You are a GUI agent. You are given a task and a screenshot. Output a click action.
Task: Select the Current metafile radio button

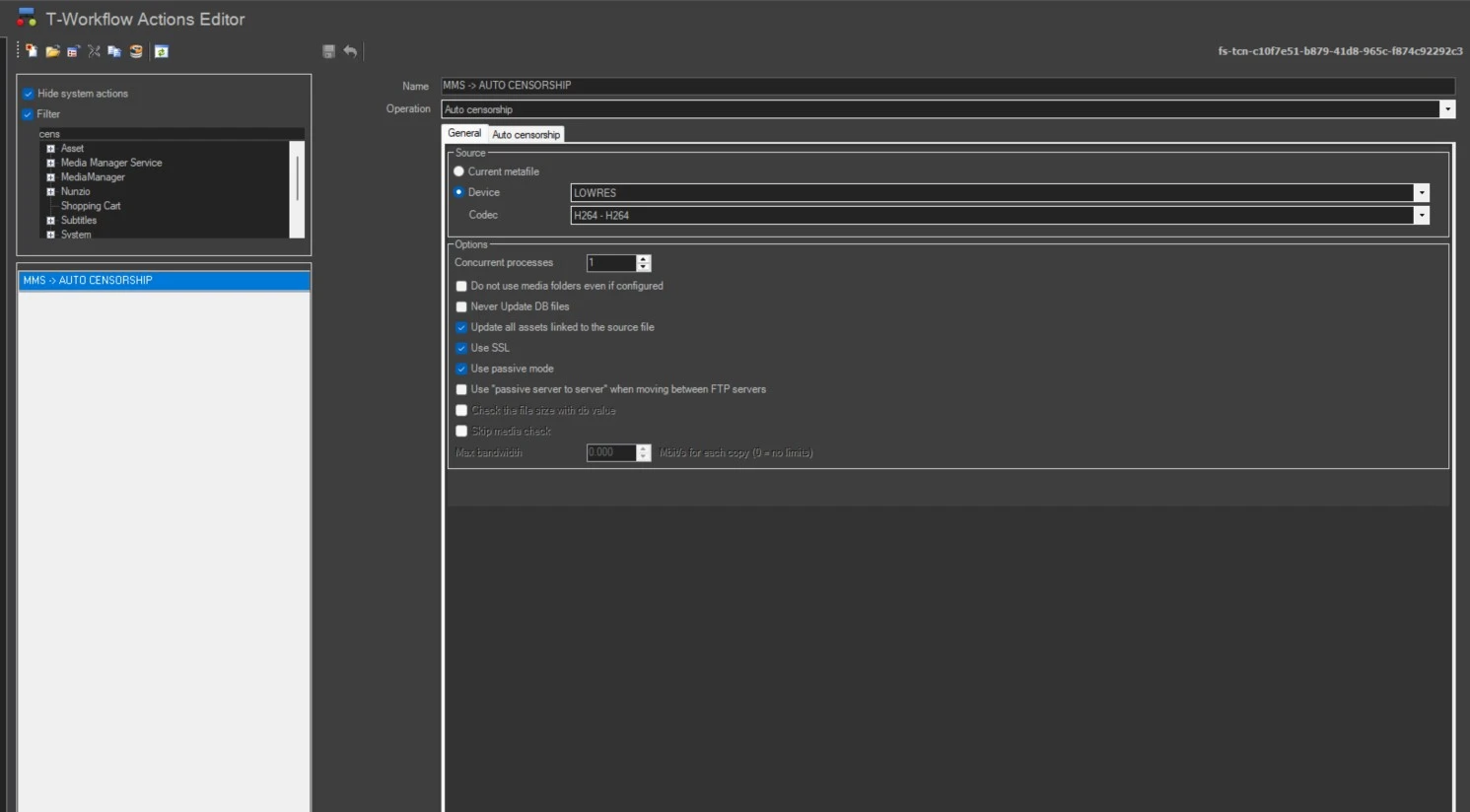(459, 171)
